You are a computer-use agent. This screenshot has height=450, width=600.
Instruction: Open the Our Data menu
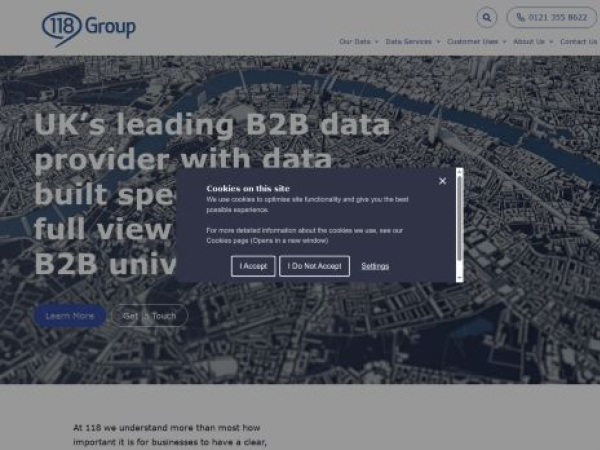(x=355, y=42)
